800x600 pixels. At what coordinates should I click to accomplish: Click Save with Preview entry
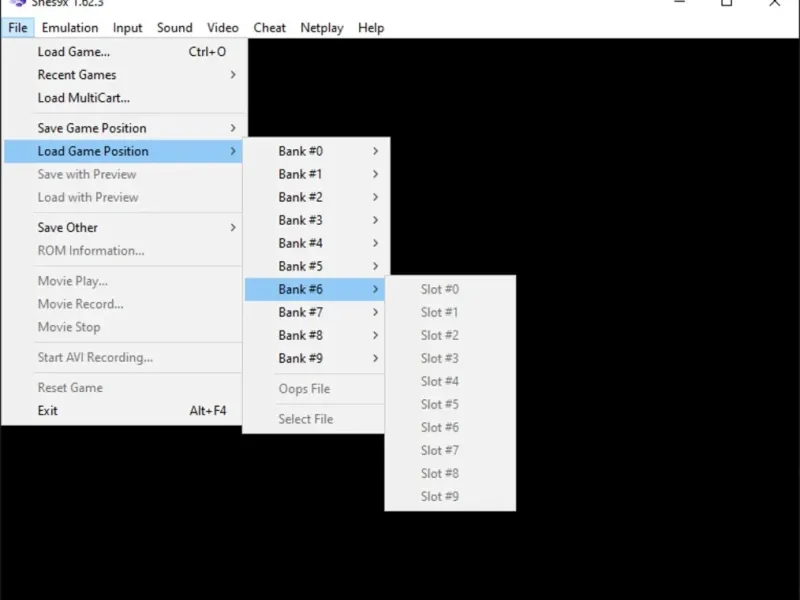click(123, 174)
